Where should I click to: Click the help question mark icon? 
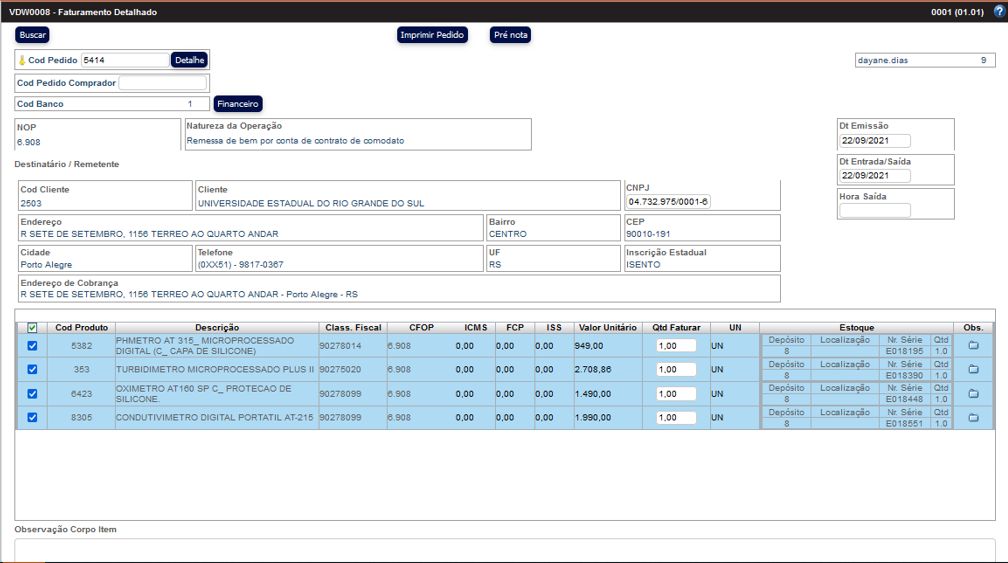[x=997, y=12]
